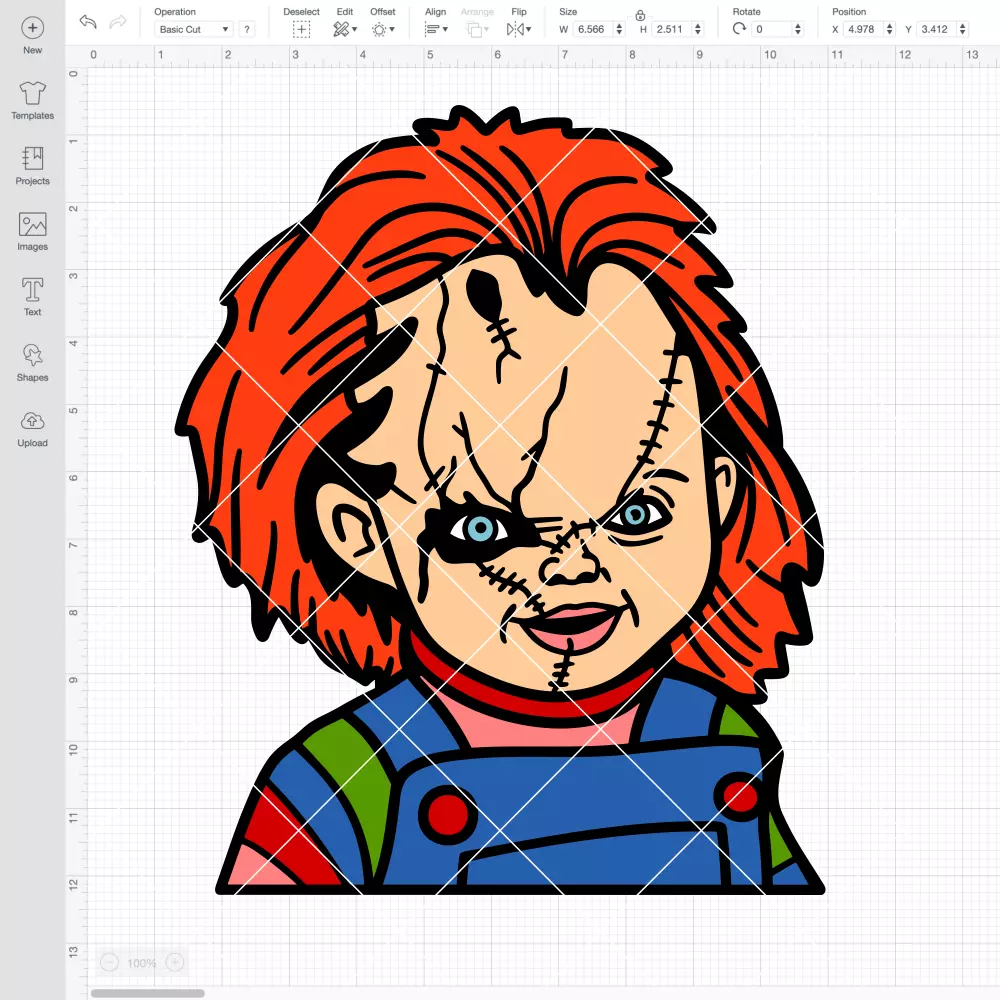This screenshot has width=1000, height=1000.
Task: Select the Text tool
Action: pyautogui.click(x=33, y=297)
